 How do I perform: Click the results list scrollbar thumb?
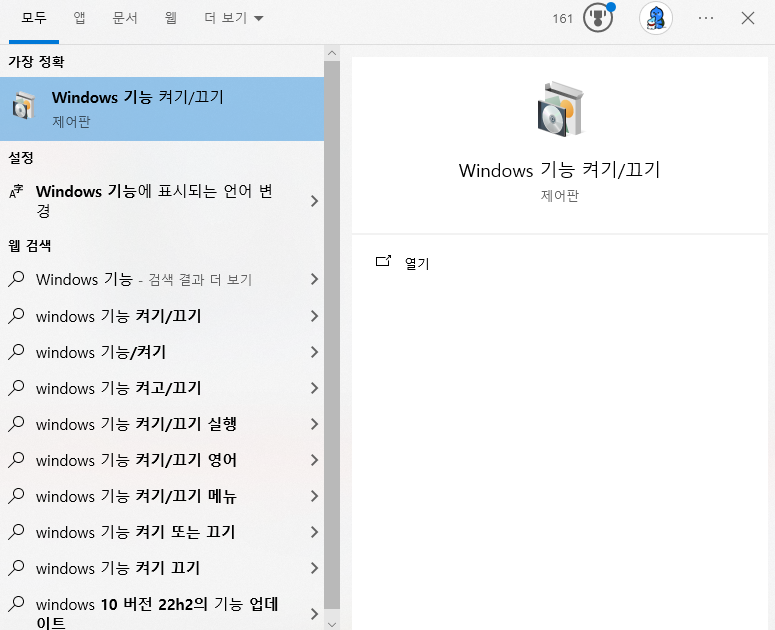332,335
